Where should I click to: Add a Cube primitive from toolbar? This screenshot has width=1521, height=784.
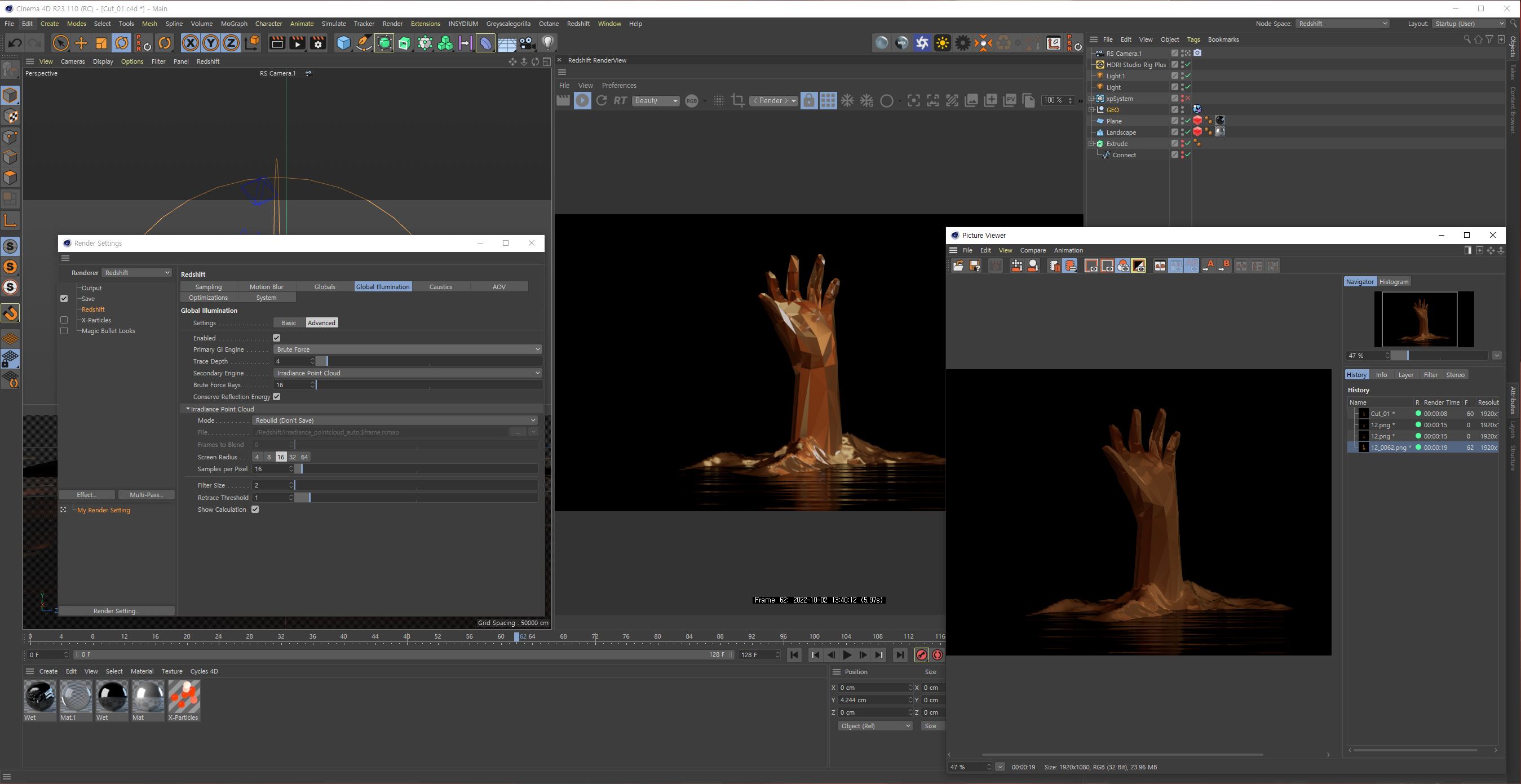[343, 43]
